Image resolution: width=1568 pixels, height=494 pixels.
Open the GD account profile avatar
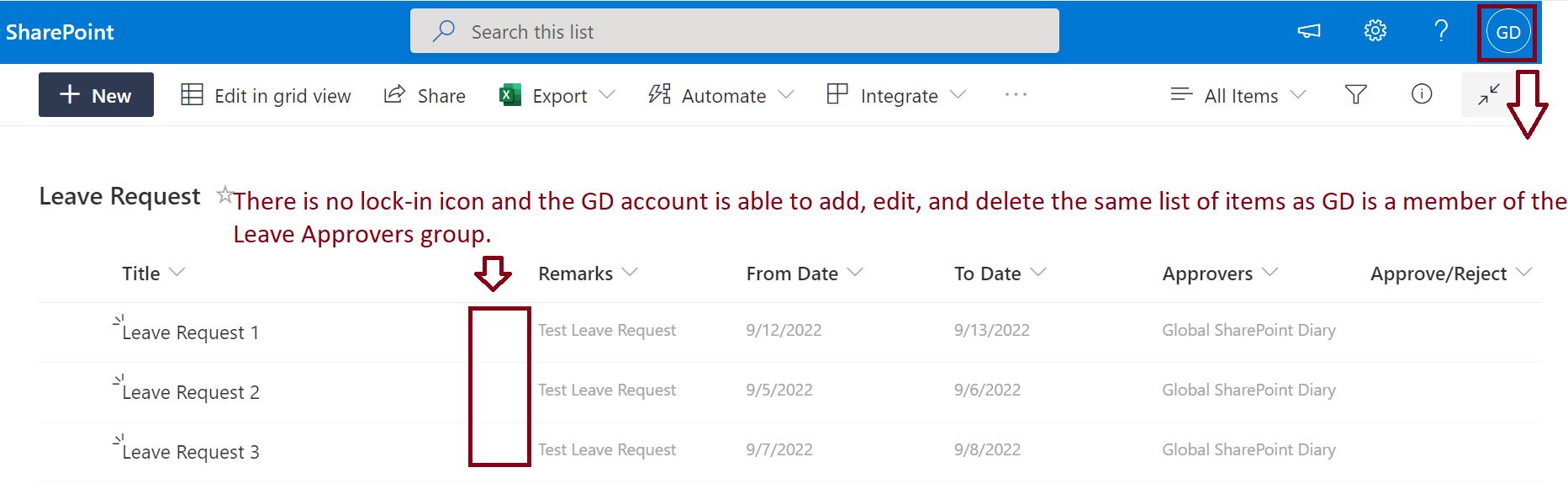1507,33
